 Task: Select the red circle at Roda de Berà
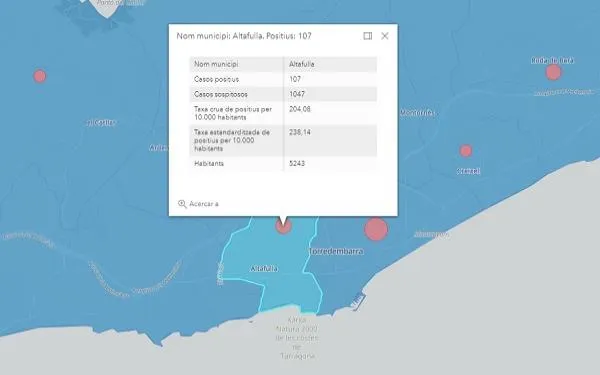pyautogui.click(x=553, y=72)
